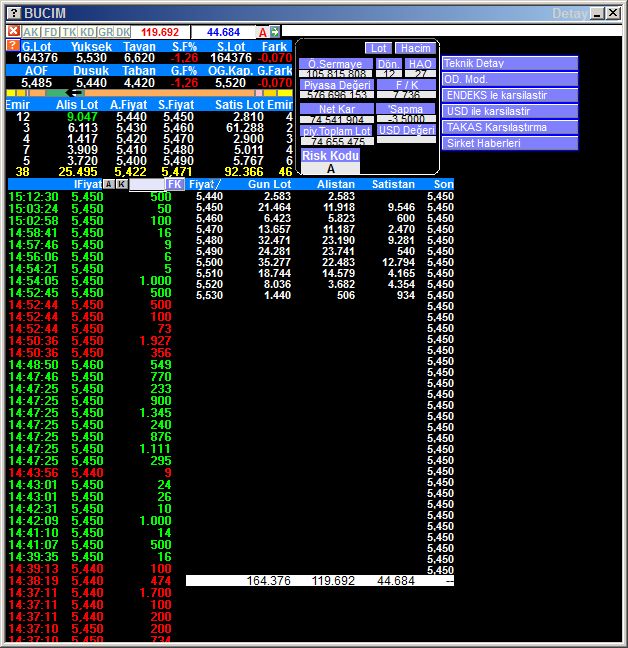628x648 pixels.
Task: Click the piy.Toplam Lot label
Action: tap(337, 131)
